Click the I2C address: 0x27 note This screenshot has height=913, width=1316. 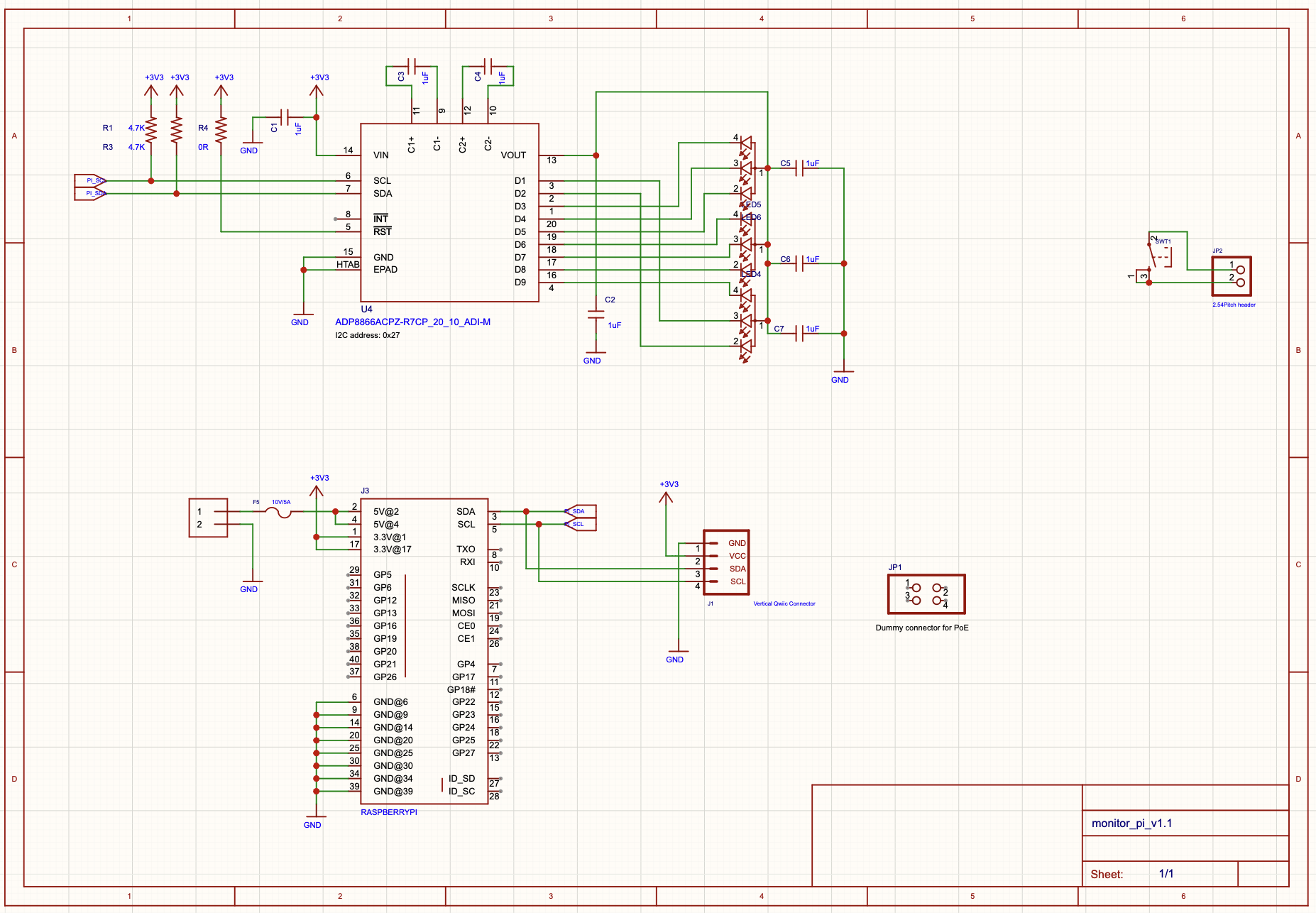click(368, 335)
